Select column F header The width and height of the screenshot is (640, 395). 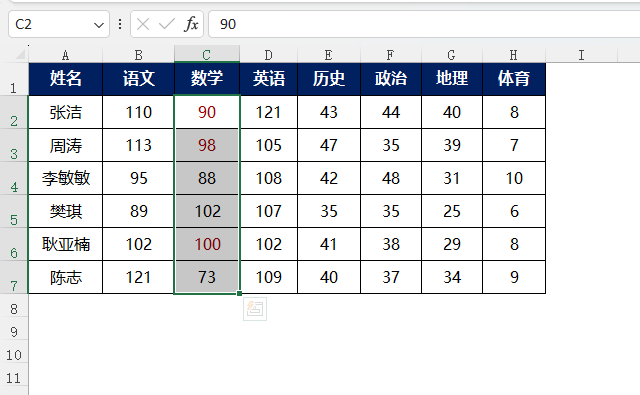tap(391, 54)
